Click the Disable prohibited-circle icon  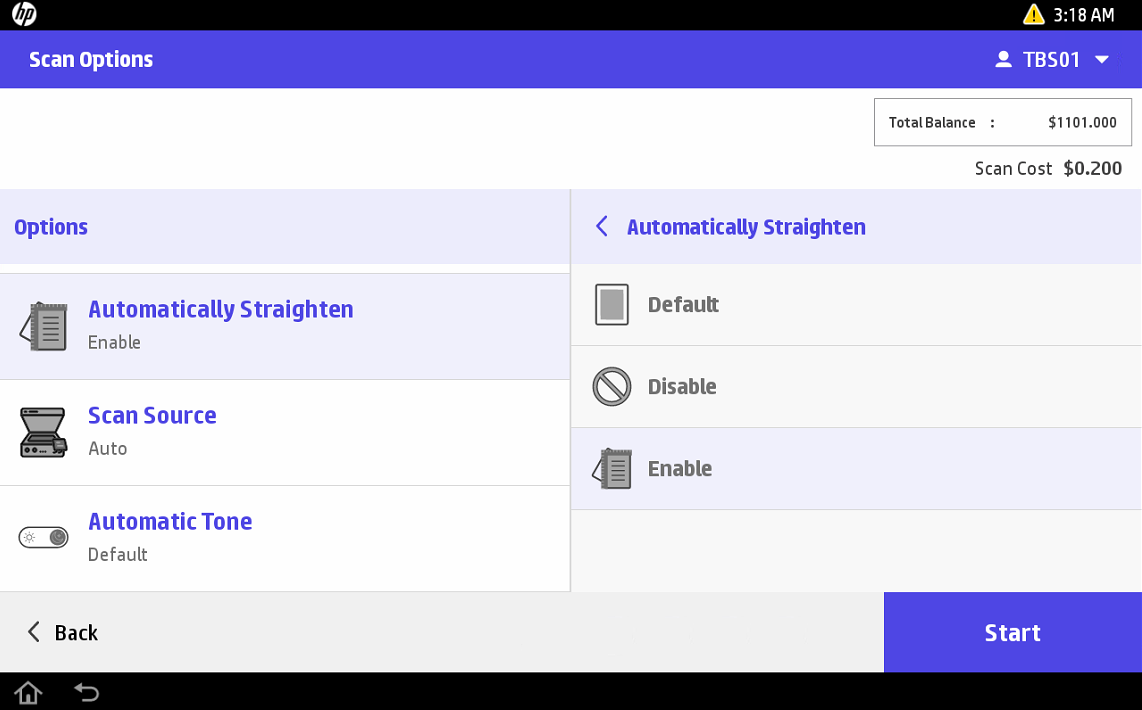pos(612,387)
